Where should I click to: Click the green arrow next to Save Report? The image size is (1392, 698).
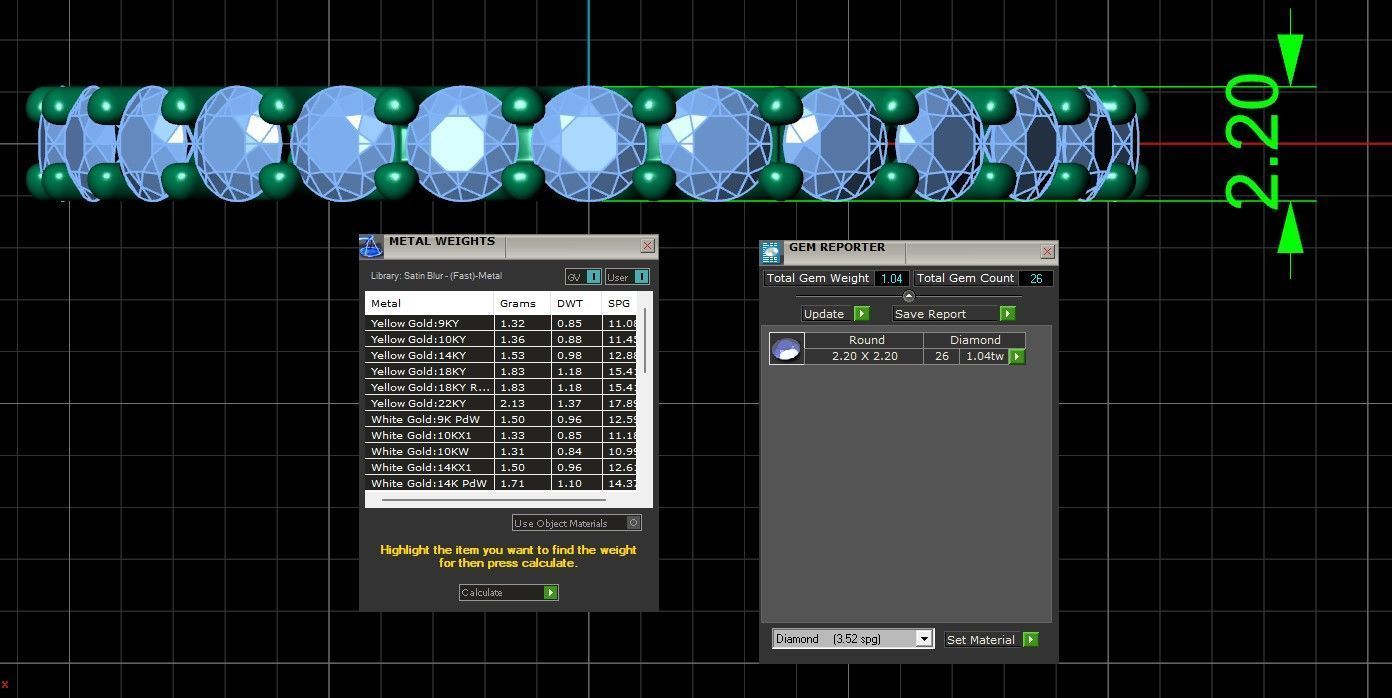(x=1007, y=314)
